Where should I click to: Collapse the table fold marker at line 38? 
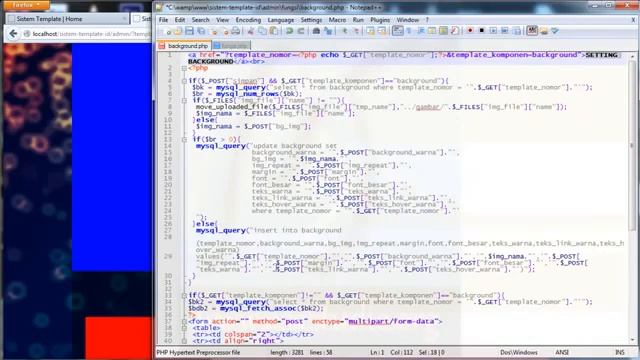(184, 328)
